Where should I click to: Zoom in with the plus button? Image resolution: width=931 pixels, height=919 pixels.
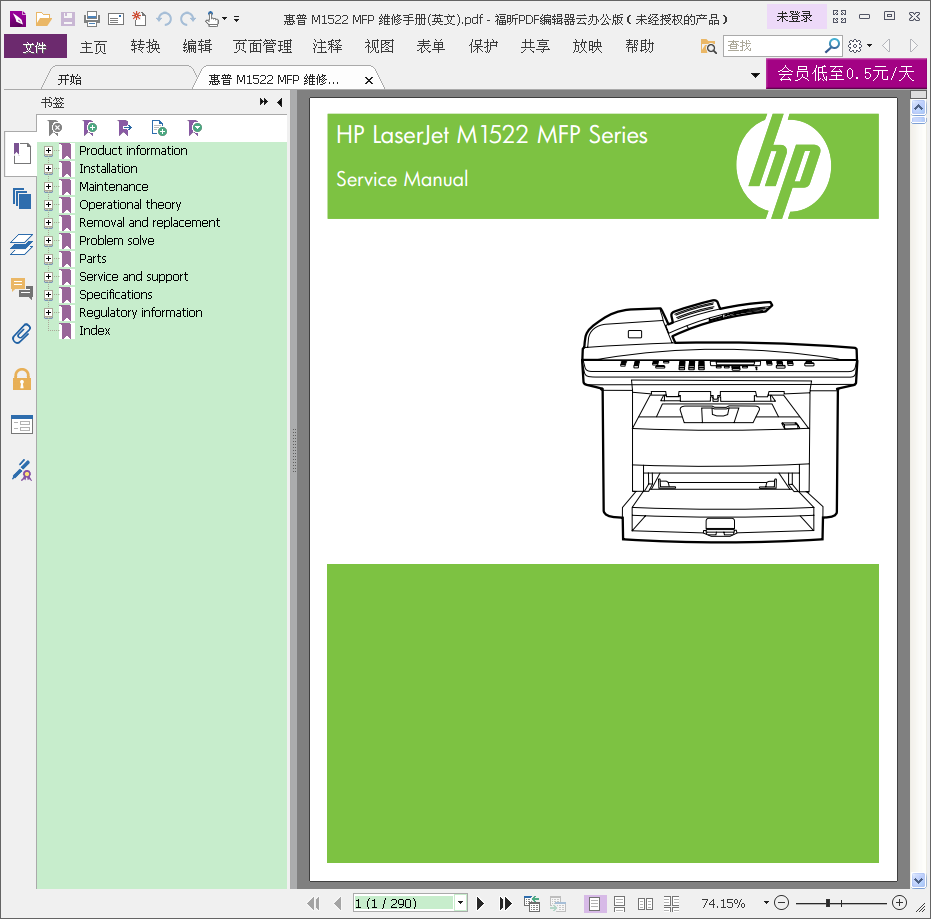tap(900, 903)
